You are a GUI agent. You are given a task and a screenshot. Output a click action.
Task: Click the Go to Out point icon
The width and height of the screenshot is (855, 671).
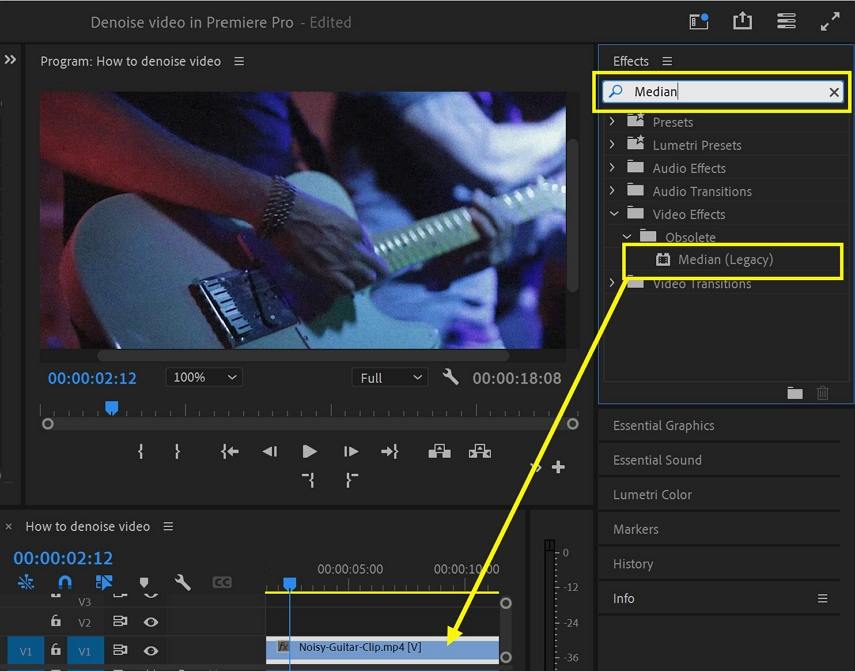click(390, 452)
